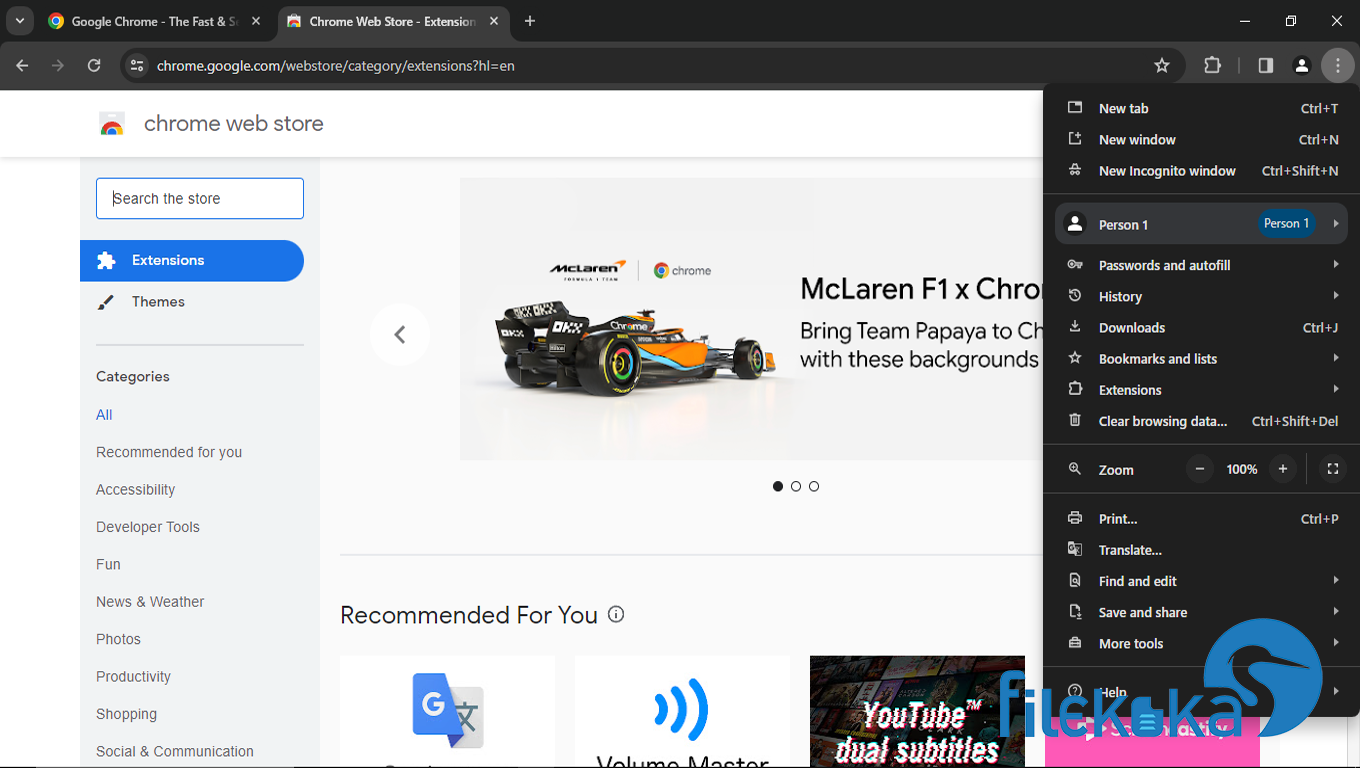
Task: Expand the More tools submenu
Action: point(1201,643)
